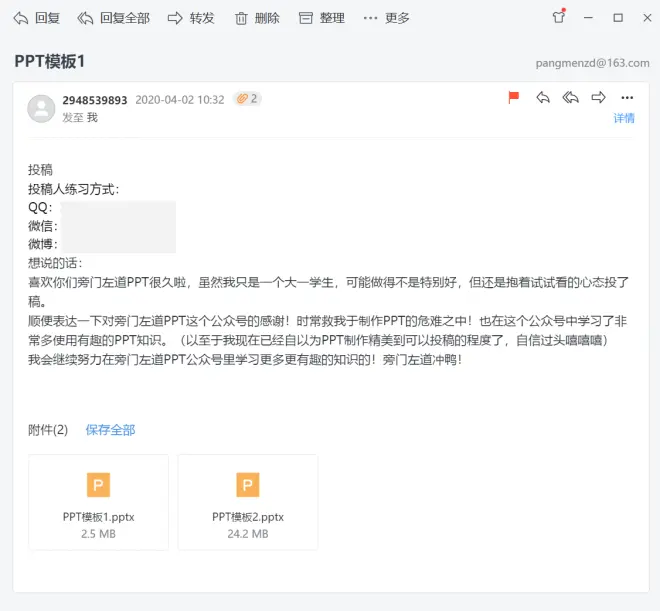
Task: Delete the email with 删除 button
Action: coord(257,18)
